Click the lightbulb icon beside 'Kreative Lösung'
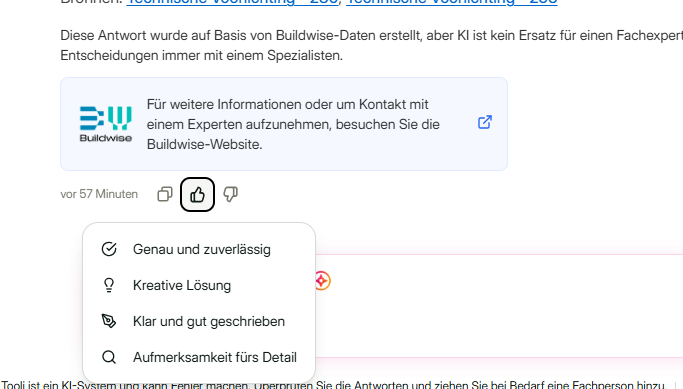 (x=109, y=285)
